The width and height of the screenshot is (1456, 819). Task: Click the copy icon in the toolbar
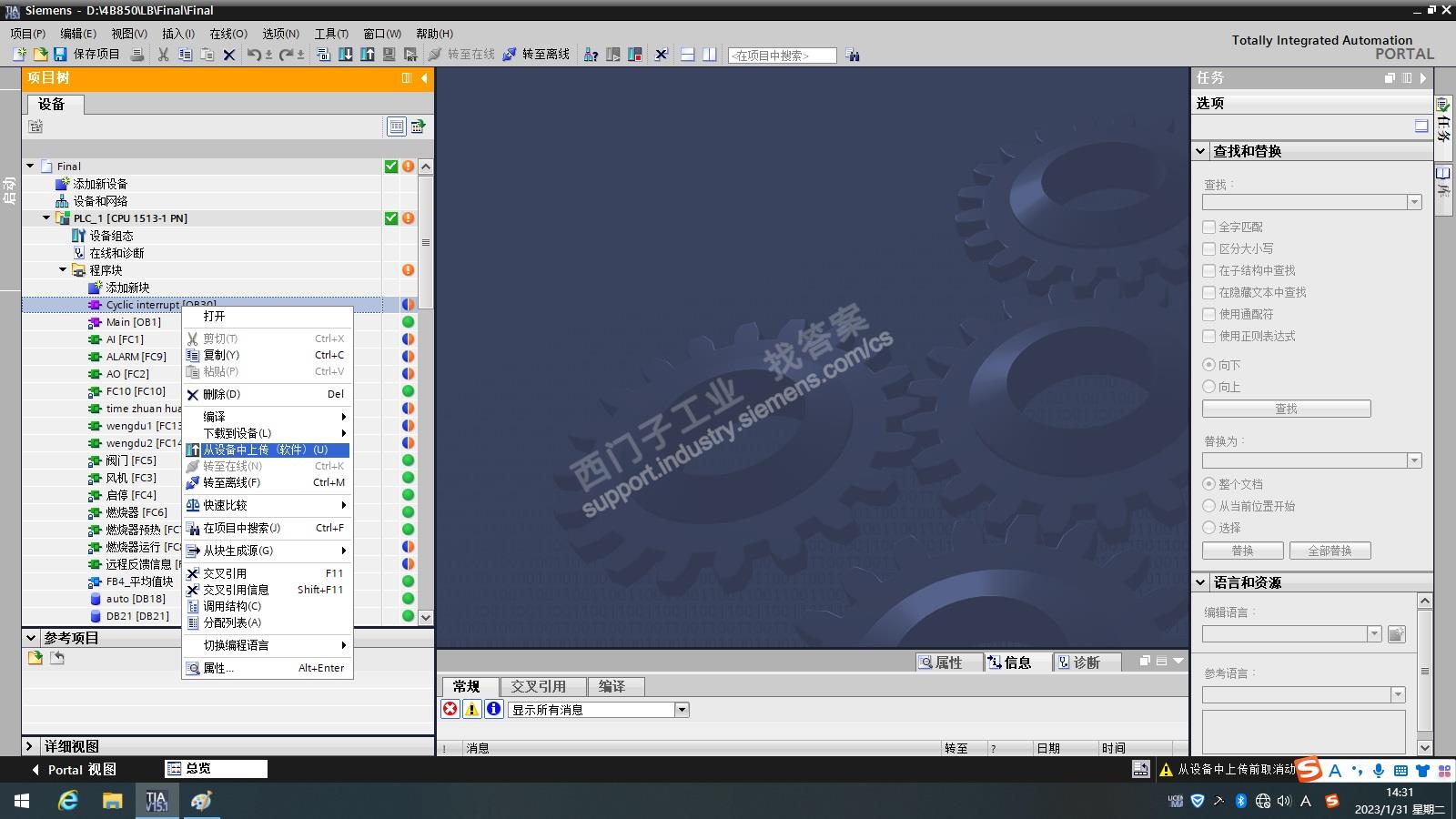tap(186, 55)
